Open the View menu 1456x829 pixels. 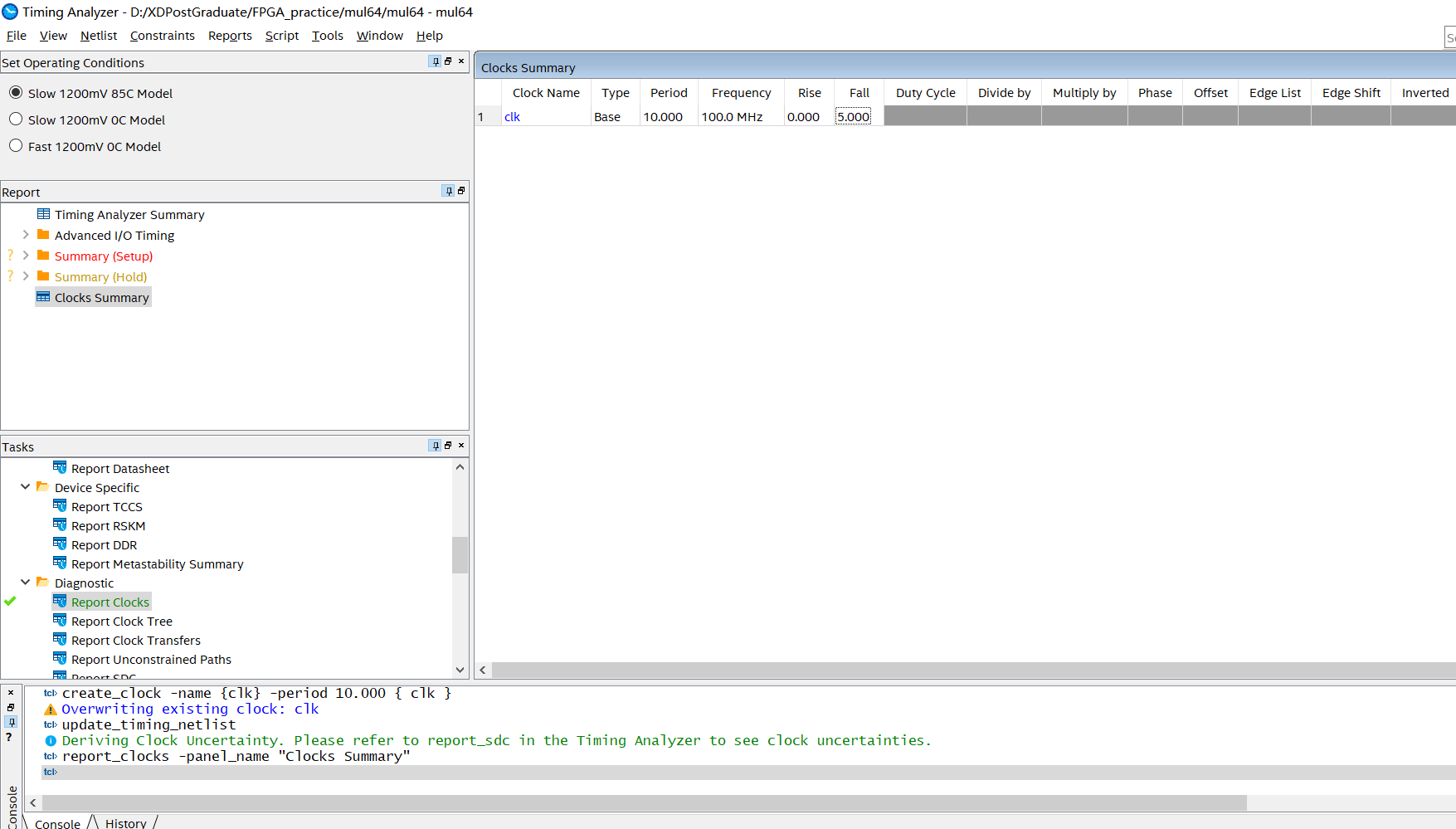tap(53, 36)
